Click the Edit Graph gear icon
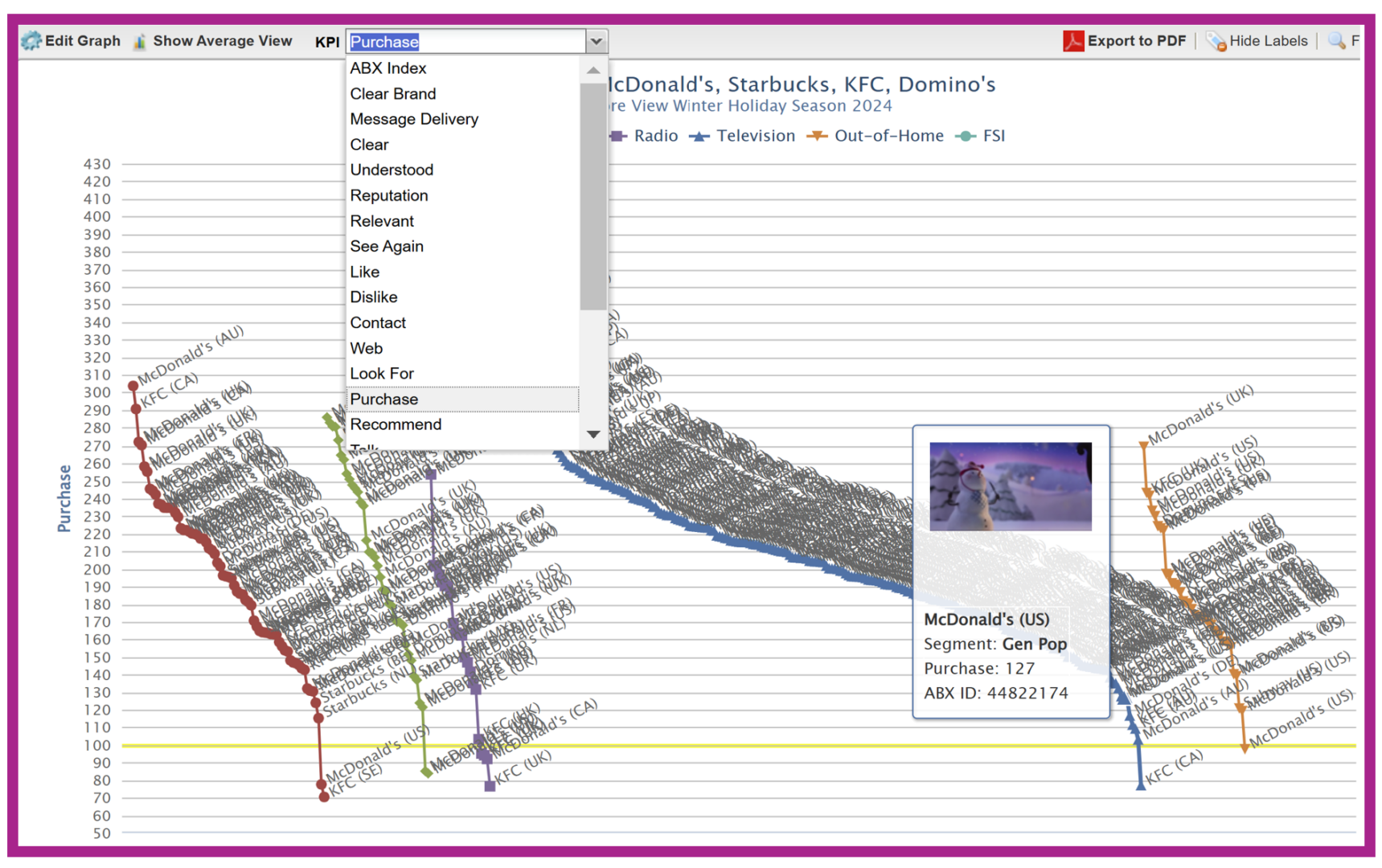The width and height of the screenshot is (1382, 868). (x=31, y=41)
